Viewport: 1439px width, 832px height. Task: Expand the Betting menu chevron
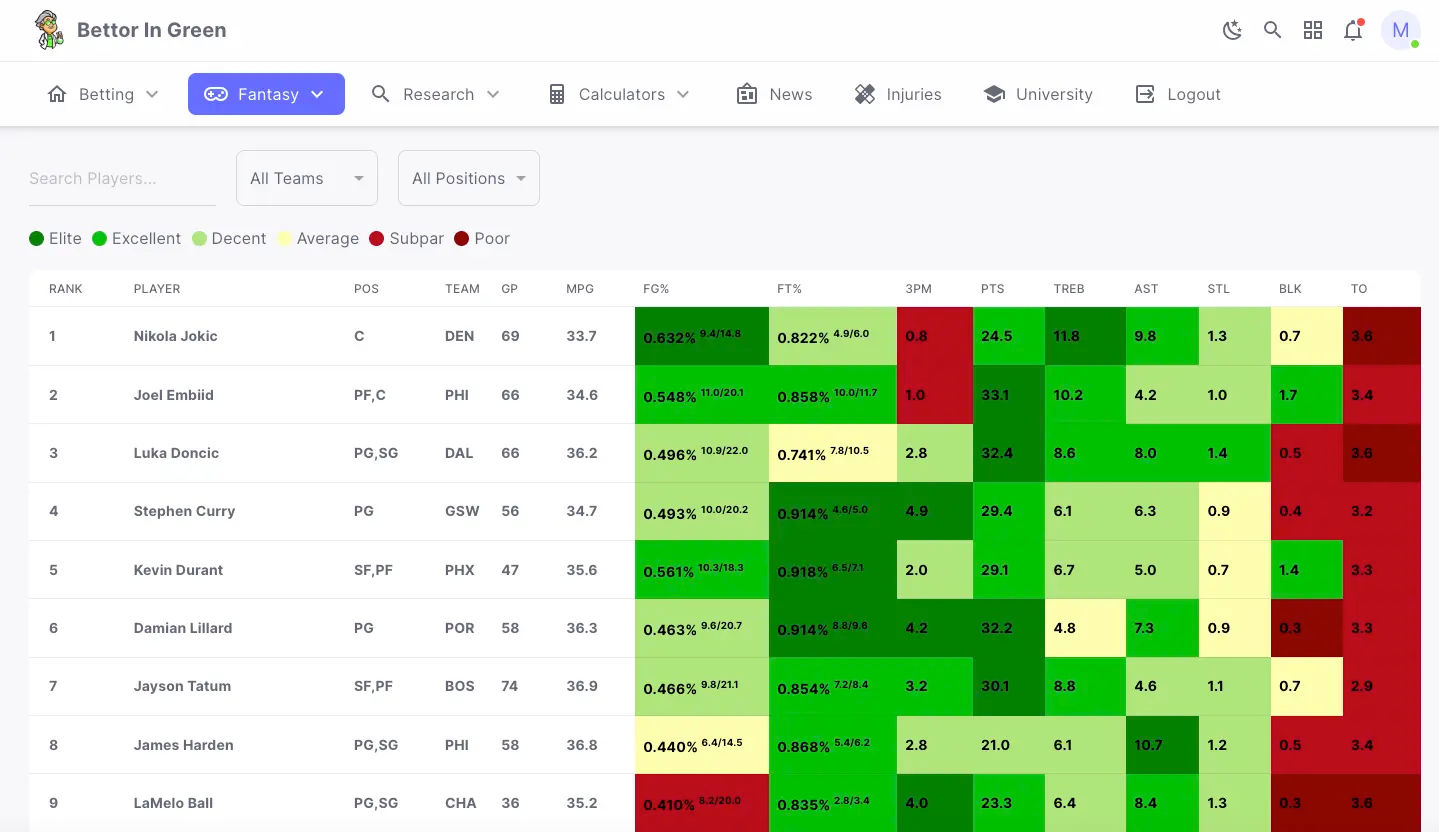(152, 94)
